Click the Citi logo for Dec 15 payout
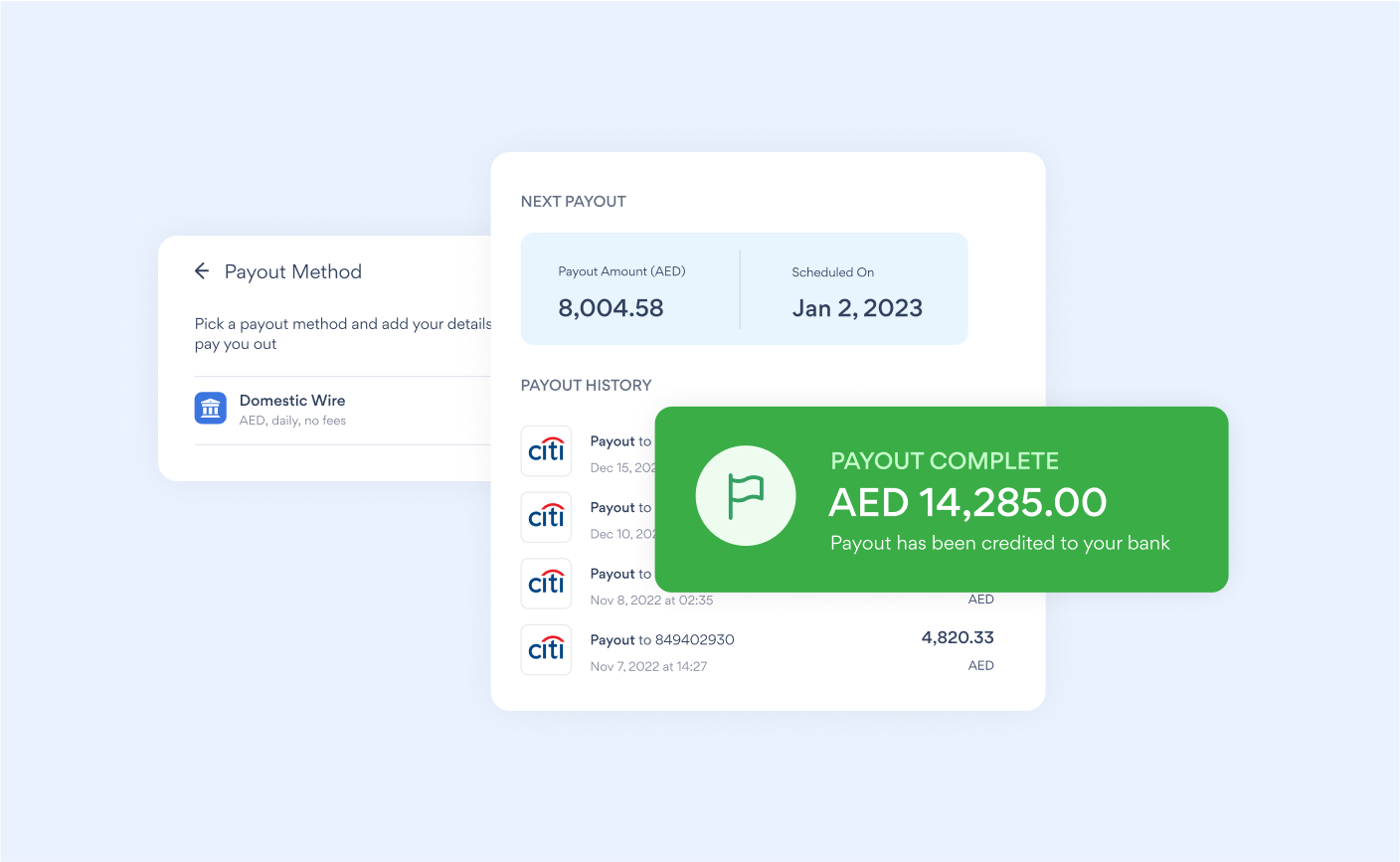The image size is (1400, 862). coord(546,451)
